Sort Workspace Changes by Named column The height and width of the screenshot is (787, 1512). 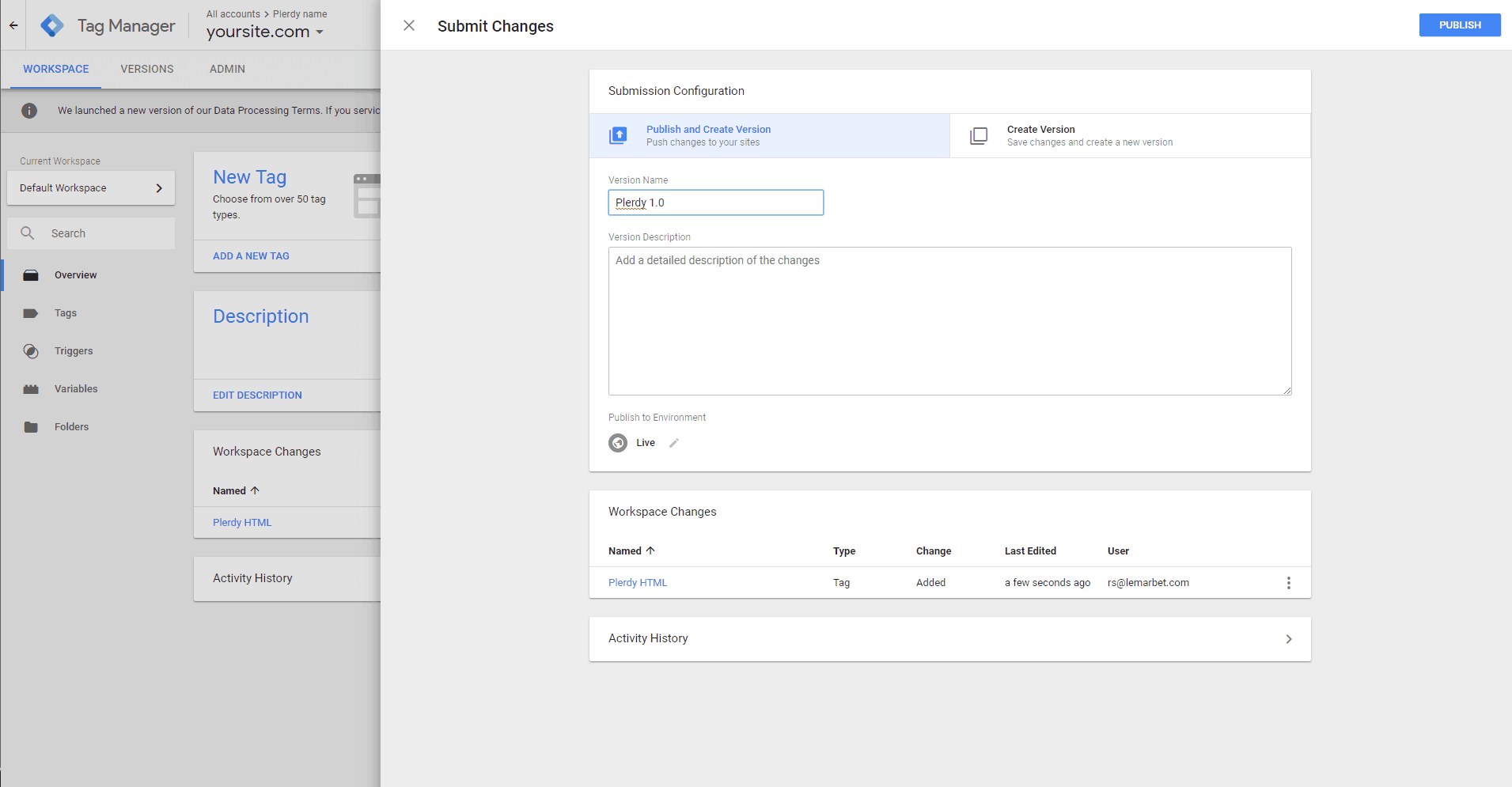(624, 551)
